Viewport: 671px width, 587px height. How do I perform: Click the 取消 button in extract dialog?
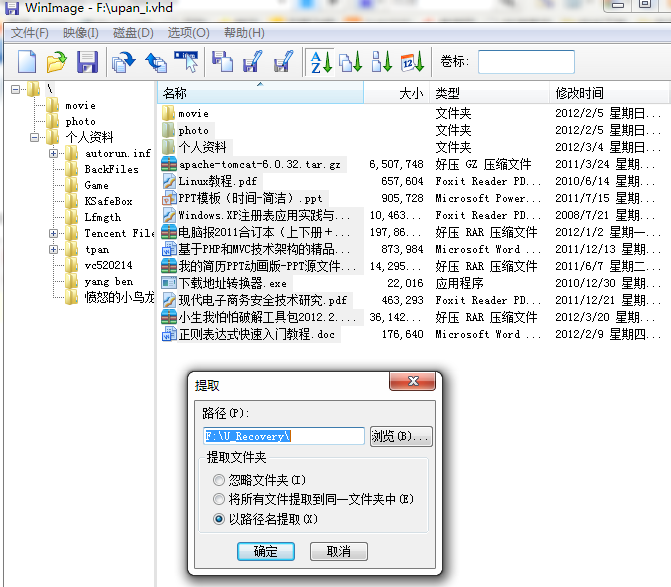pyautogui.click(x=338, y=551)
